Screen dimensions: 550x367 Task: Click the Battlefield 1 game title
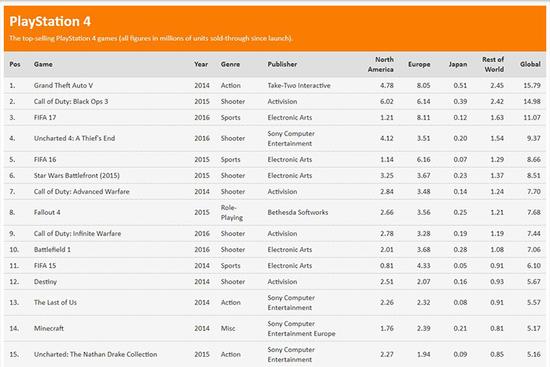point(52,249)
